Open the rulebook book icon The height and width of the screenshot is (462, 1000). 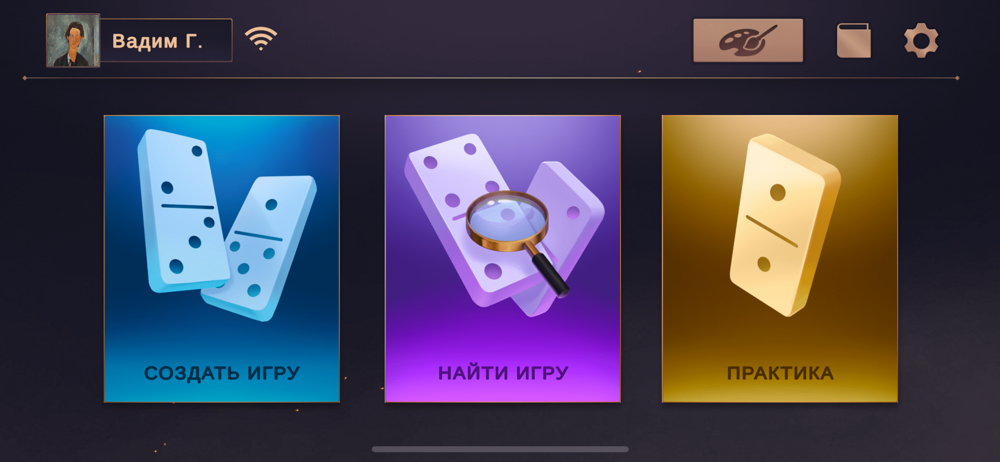853,40
